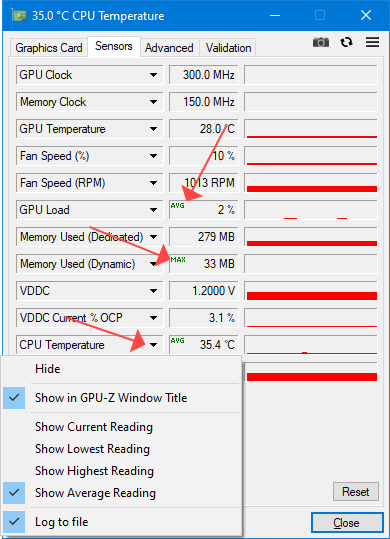Click the refresh arrows icon

(x=346, y=42)
